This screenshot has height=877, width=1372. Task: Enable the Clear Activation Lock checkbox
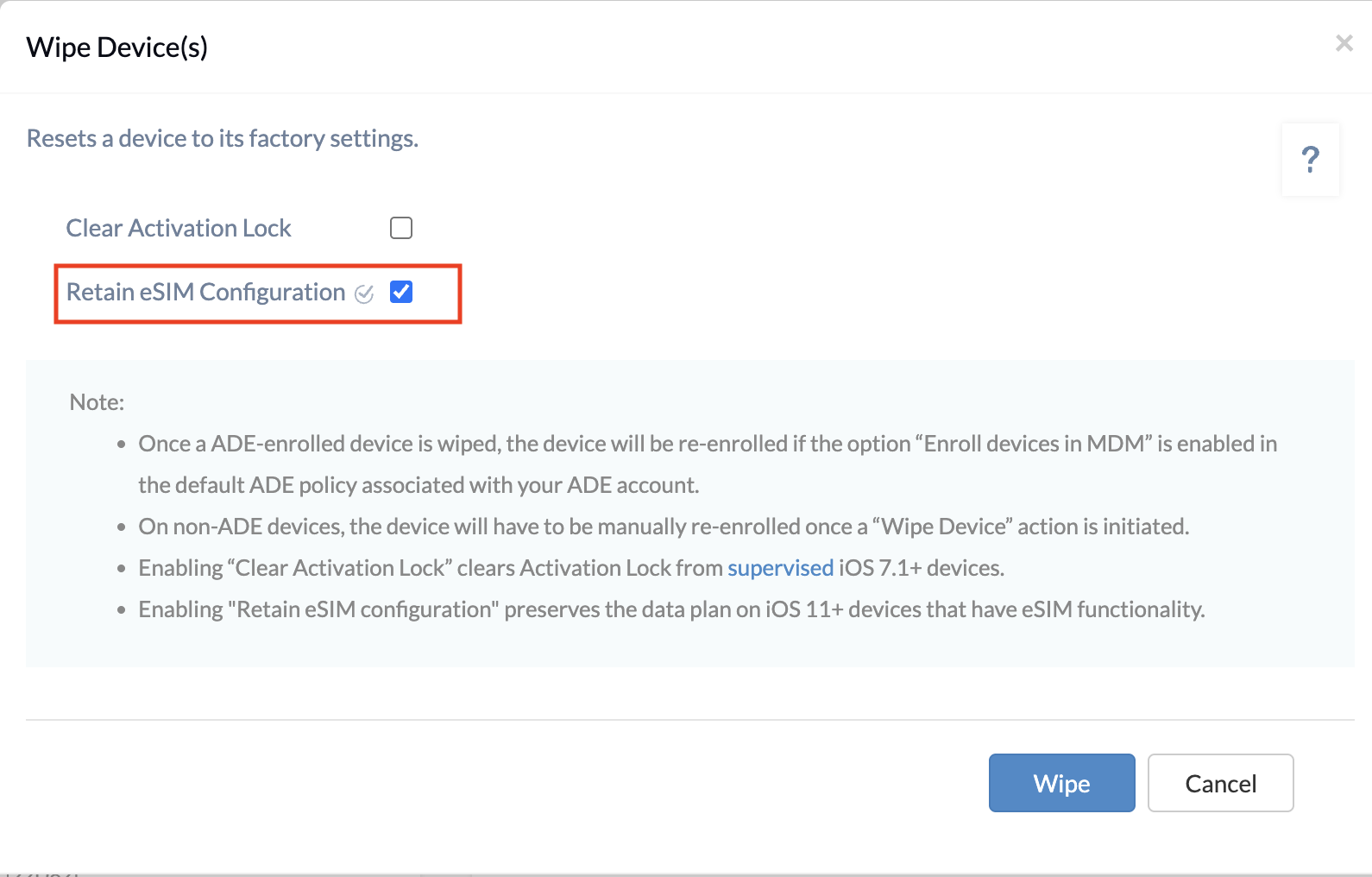click(401, 228)
